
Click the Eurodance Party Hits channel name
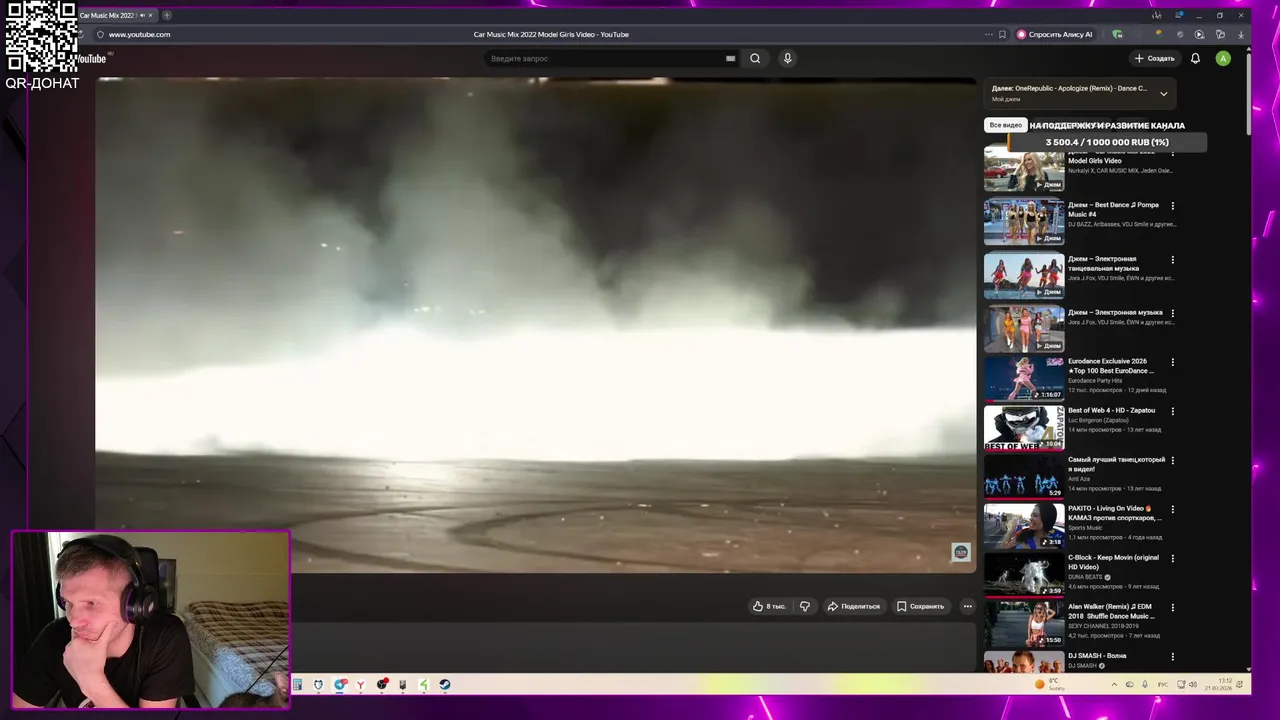pyautogui.click(x=1095, y=380)
